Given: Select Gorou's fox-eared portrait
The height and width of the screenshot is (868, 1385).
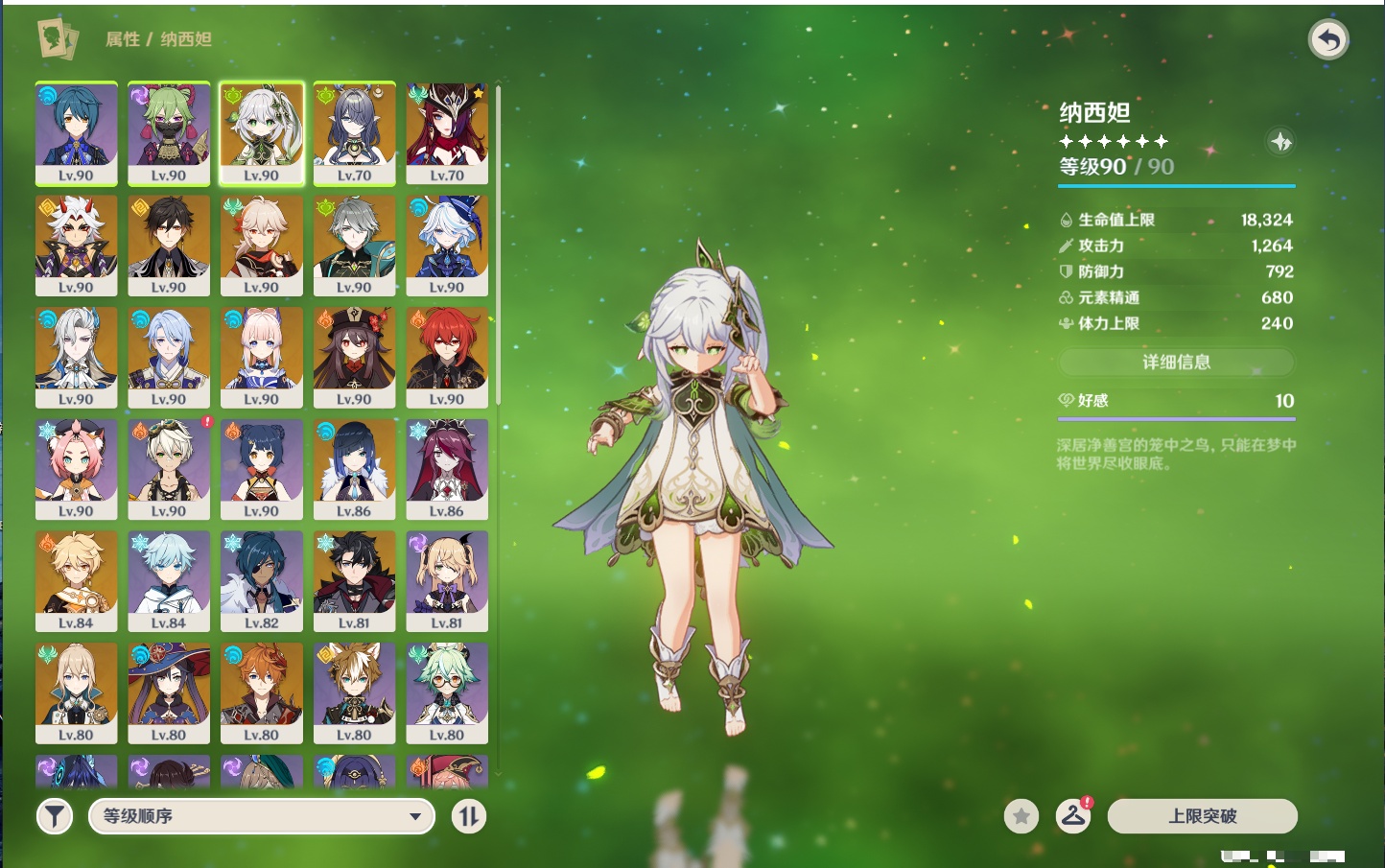Looking at the screenshot, I should pos(354,693).
